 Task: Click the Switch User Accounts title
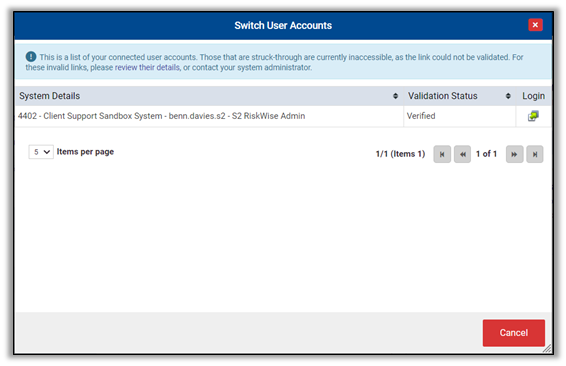(283, 25)
